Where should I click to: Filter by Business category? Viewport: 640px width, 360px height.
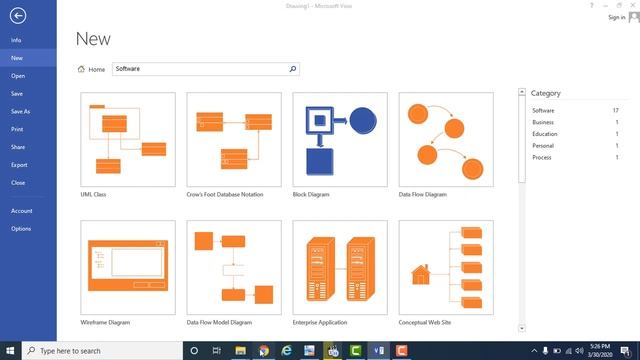pyautogui.click(x=576, y=122)
